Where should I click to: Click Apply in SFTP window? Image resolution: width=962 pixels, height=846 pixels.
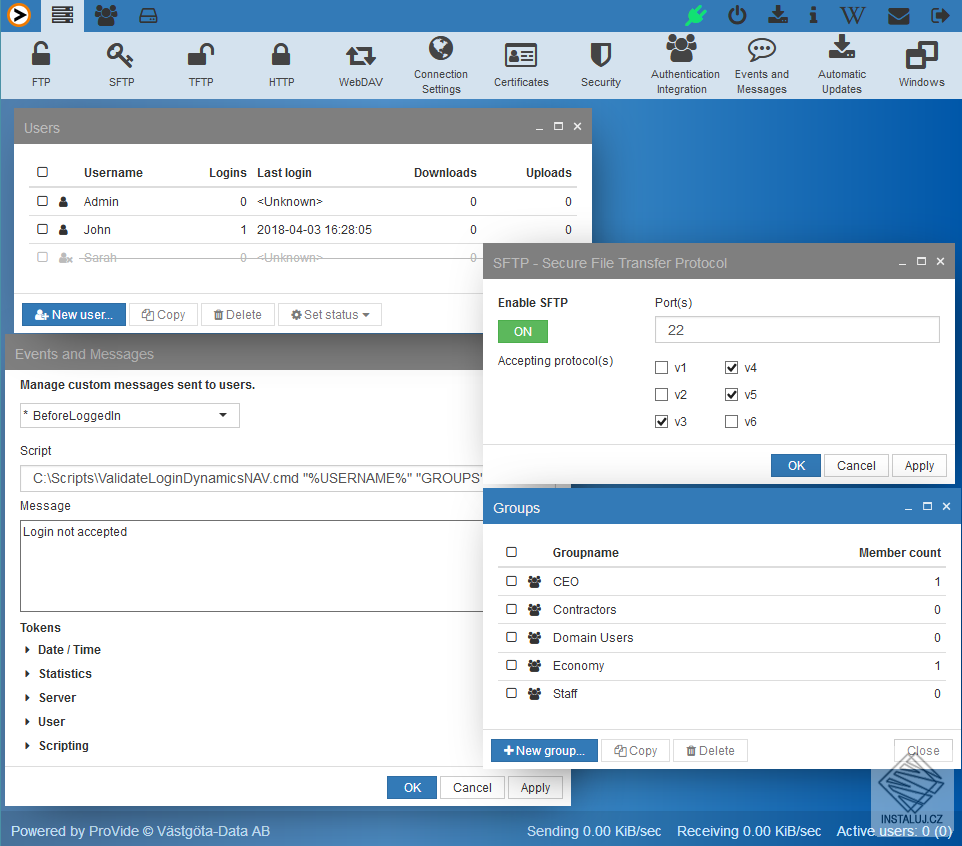919,466
